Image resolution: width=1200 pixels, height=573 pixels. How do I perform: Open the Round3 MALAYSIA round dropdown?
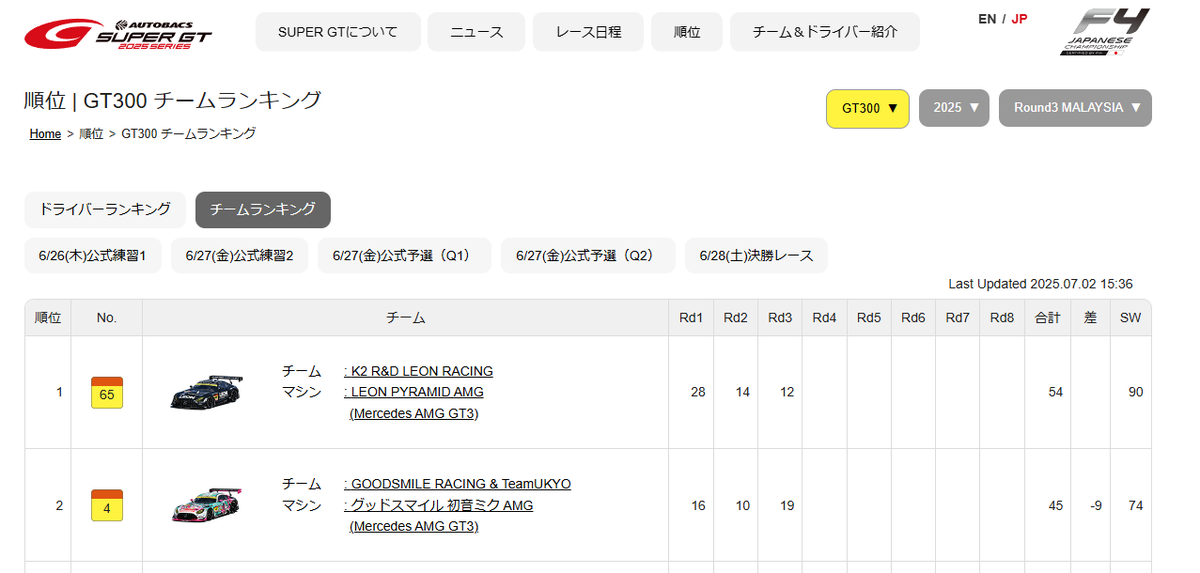pyautogui.click(x=1075, y=108)
